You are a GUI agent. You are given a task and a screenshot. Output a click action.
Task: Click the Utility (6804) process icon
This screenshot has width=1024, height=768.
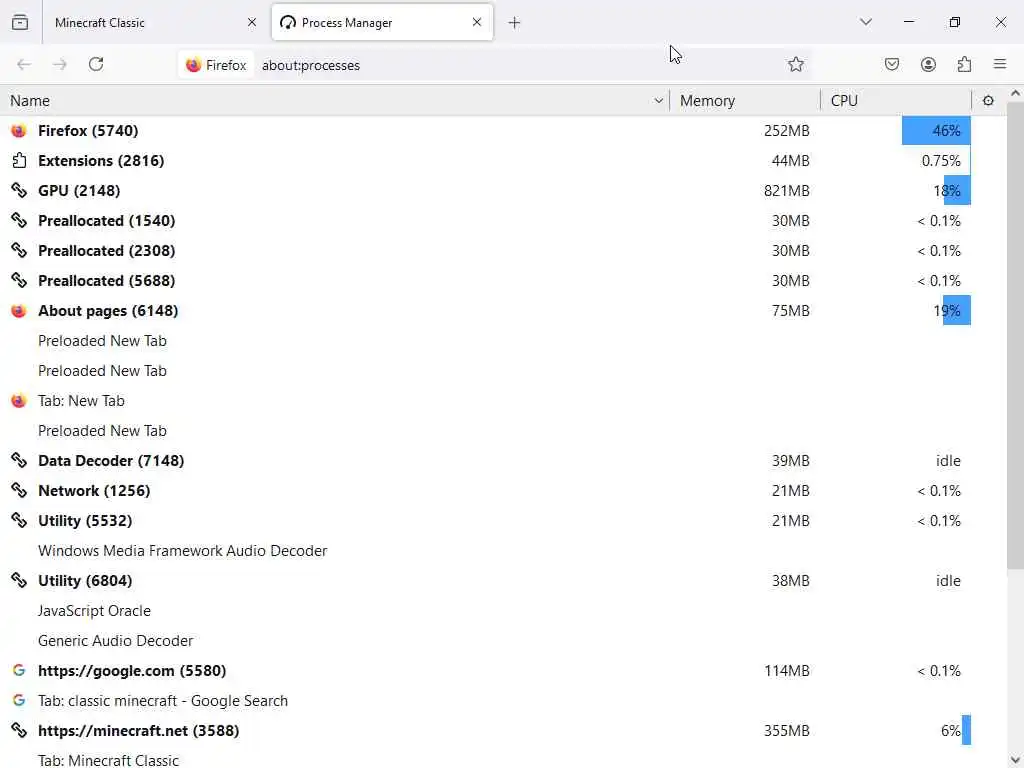pos(19,581)
